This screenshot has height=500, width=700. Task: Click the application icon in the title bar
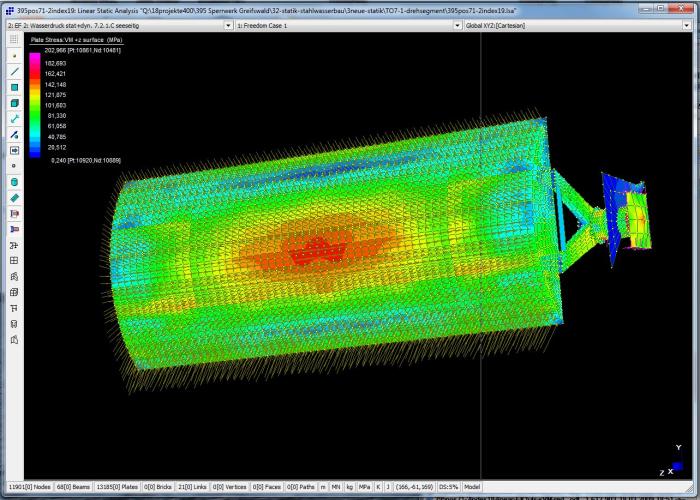8,8
